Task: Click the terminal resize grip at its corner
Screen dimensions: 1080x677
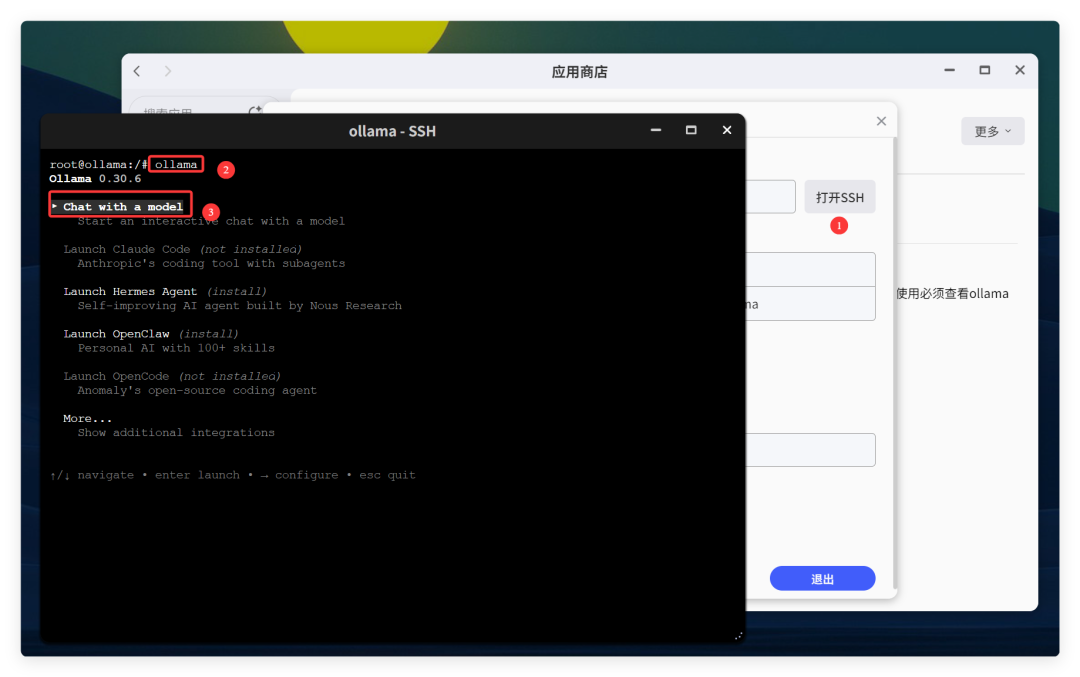Action: [x=738, y=636]
